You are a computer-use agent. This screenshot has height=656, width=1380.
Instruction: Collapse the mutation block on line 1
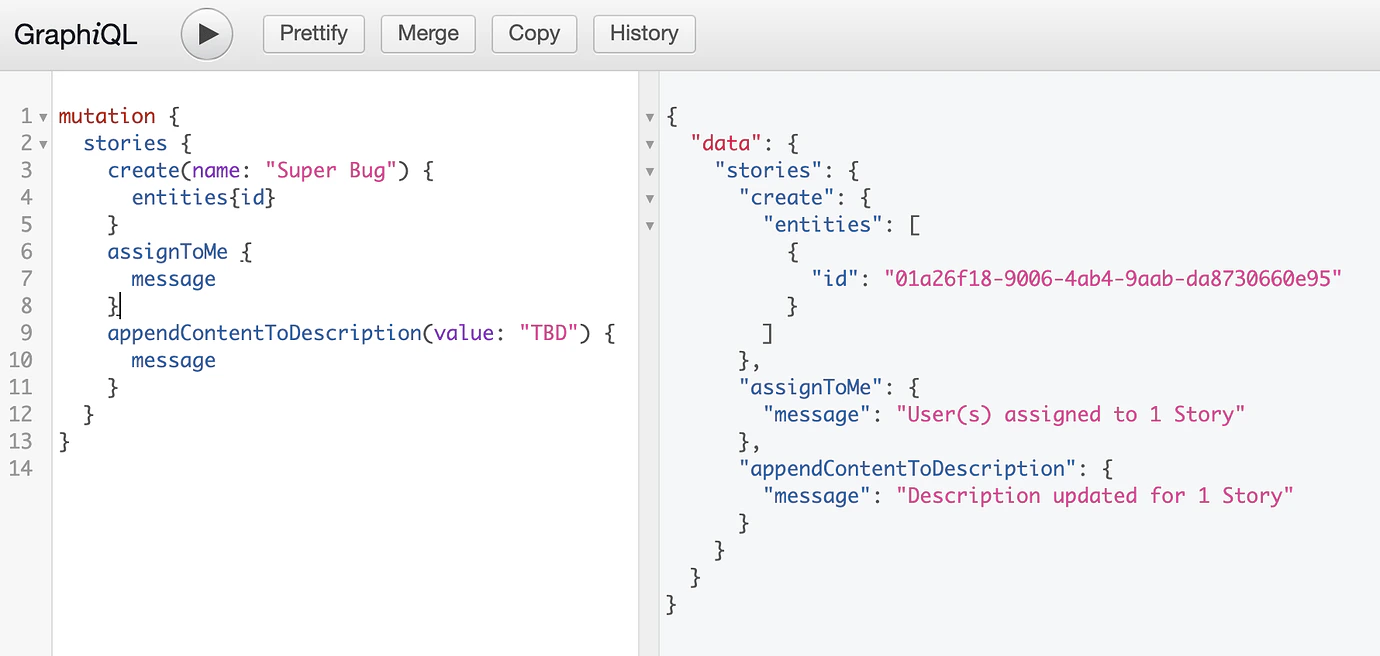[43, 117]
